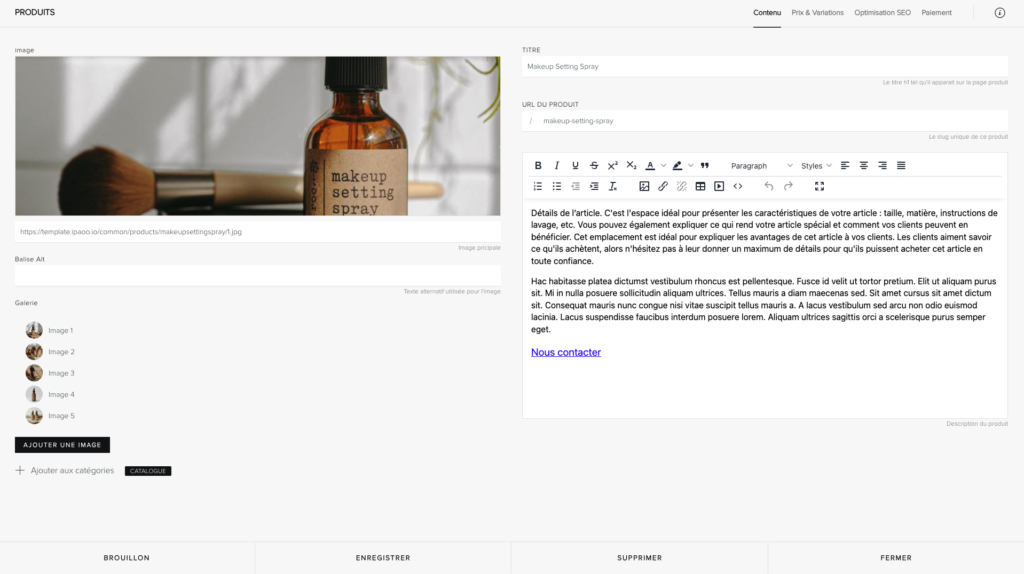This screenshot has width=1024, height=574.
Task: Insert a hyperlink
Action: pos(663,187)
